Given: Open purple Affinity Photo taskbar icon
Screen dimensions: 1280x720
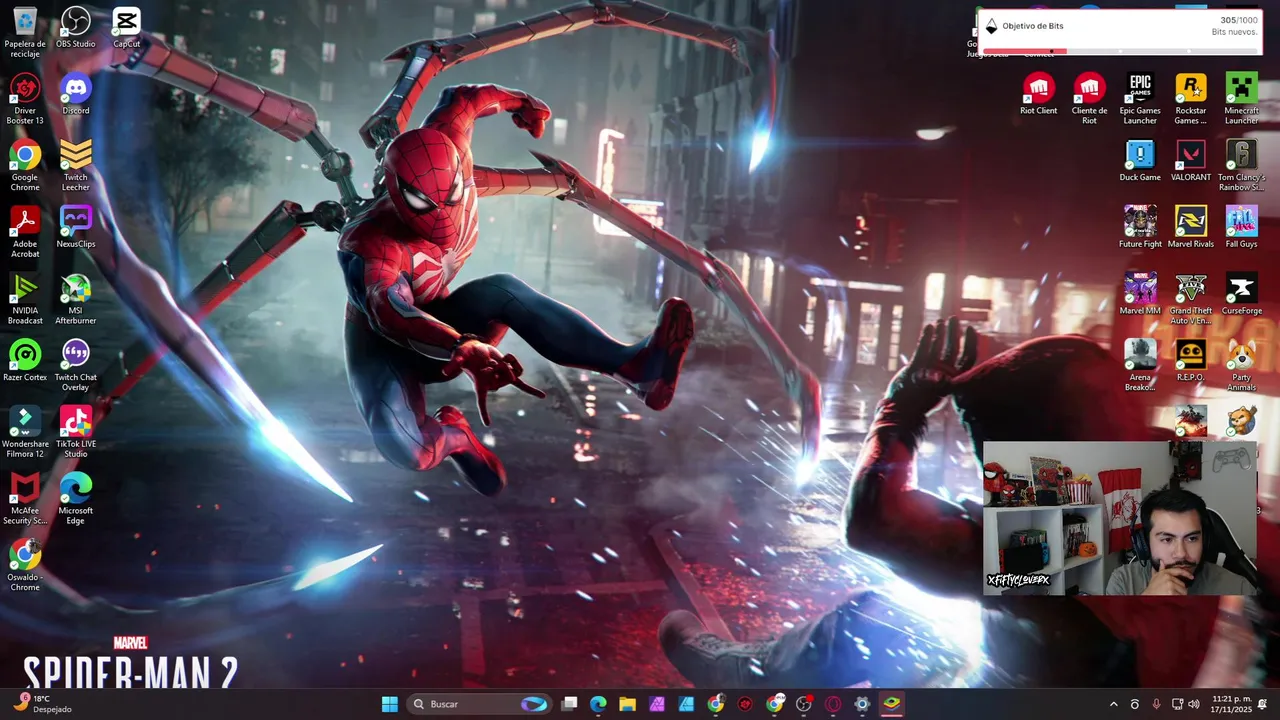Looking at the screenshot, I should coord(657,704).
